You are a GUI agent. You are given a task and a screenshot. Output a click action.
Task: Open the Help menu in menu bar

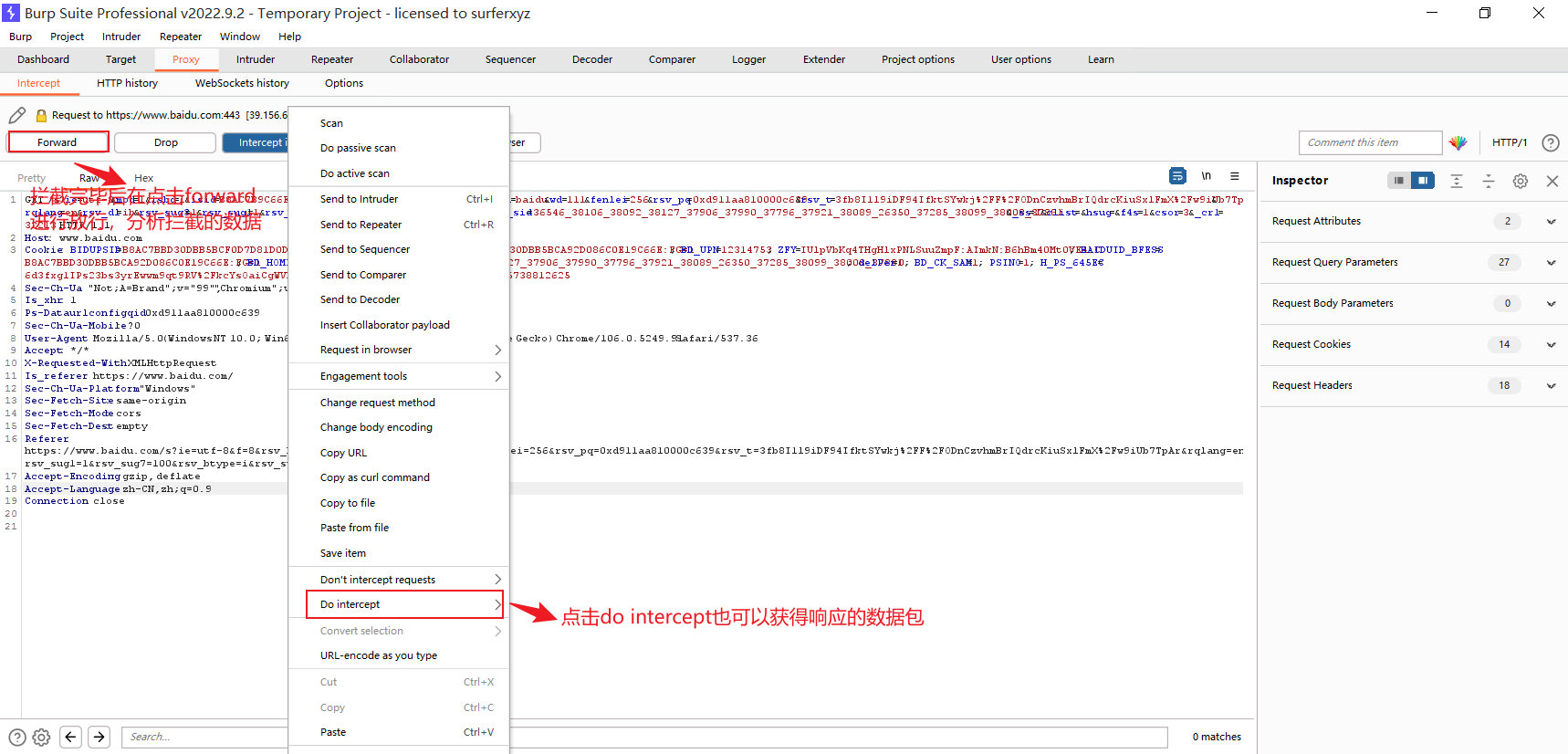(x=289, y=37)
